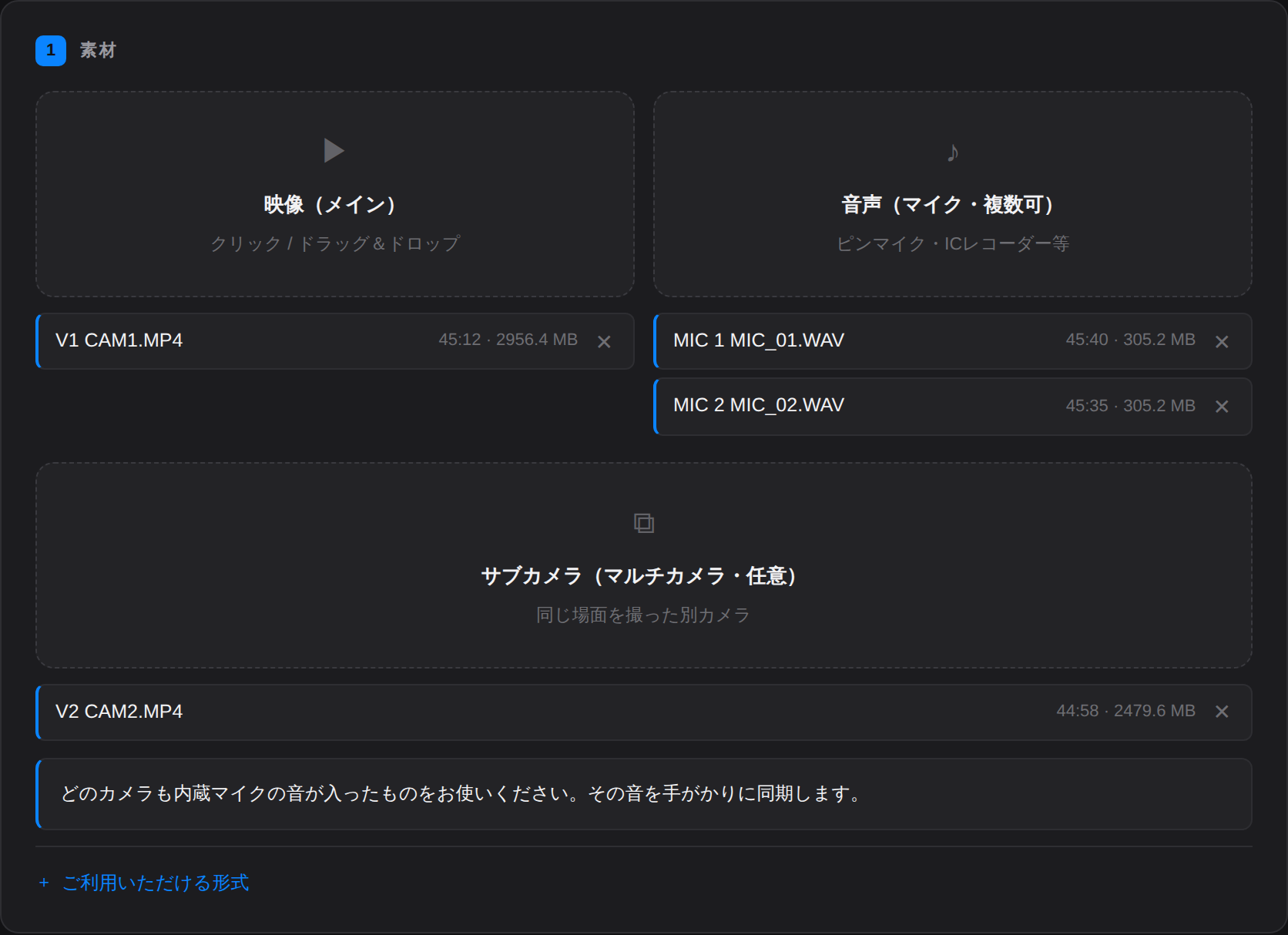Image resolution: width=1288 pixels, height=935 pixels.
Task: Click the クリック / ドラッグ＆ドロップ hint text
Action: pos(335,243)
